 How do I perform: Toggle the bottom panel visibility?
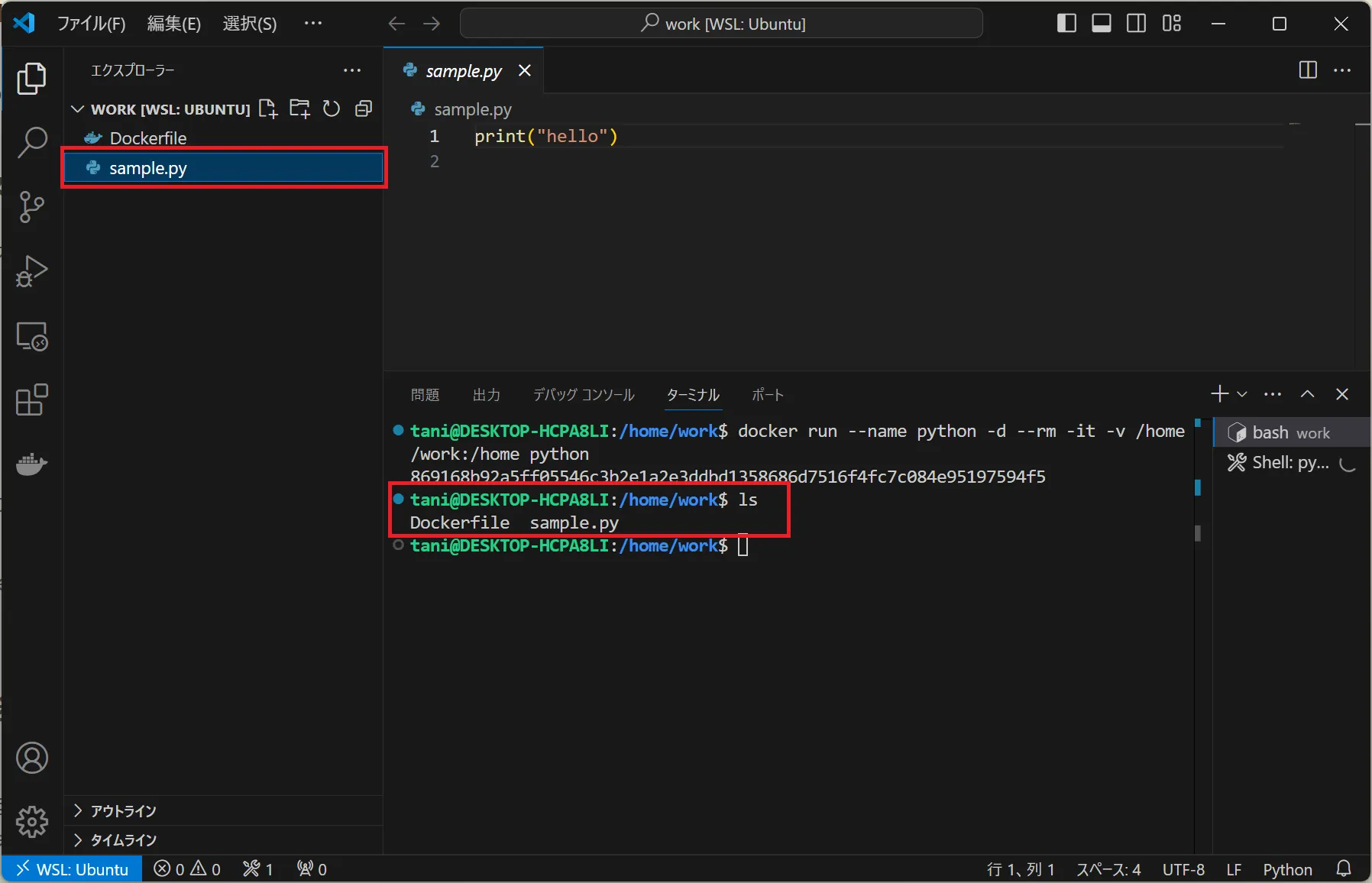1101,24
